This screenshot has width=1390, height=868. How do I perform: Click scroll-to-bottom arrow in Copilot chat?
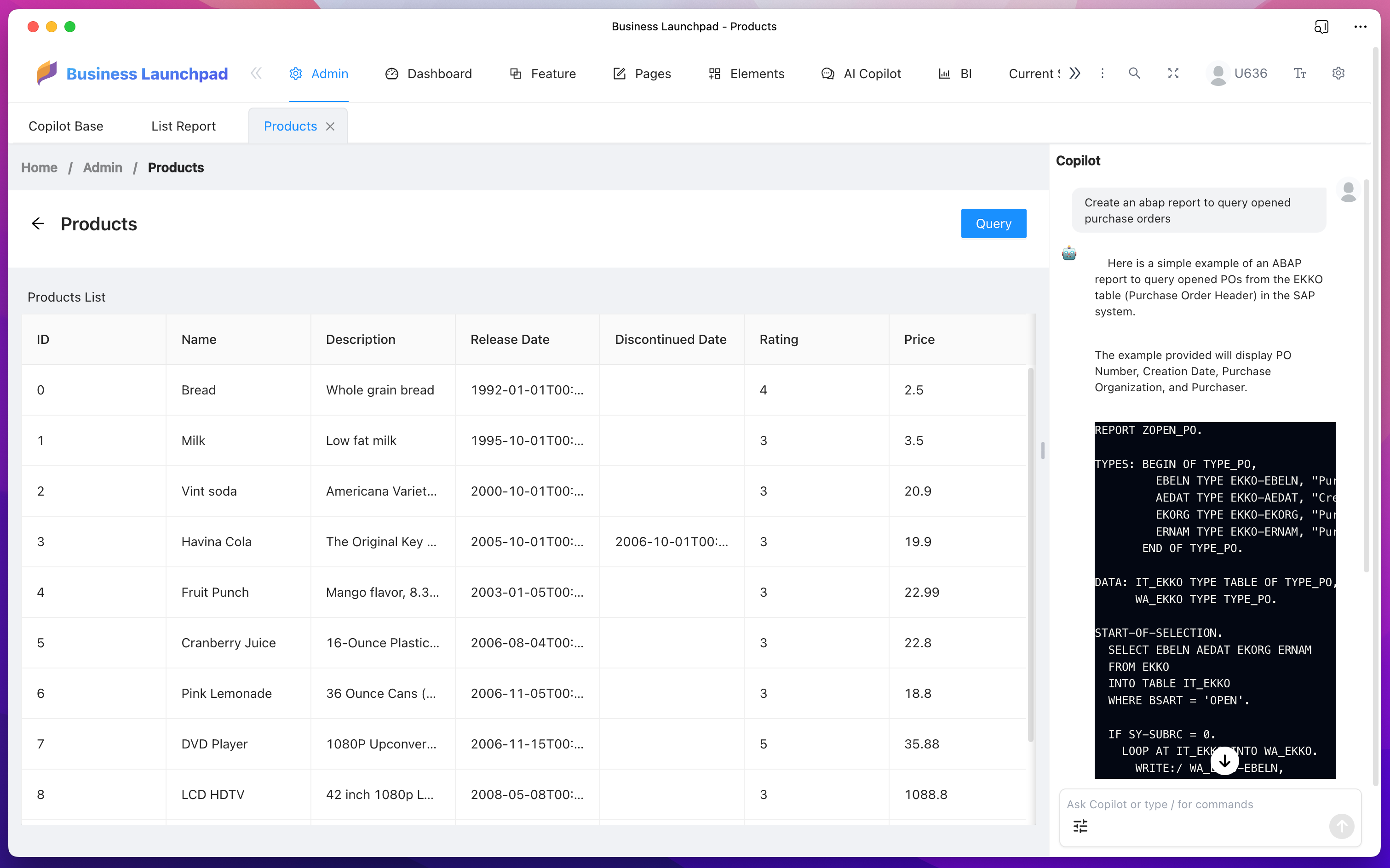click(1224, 760)
